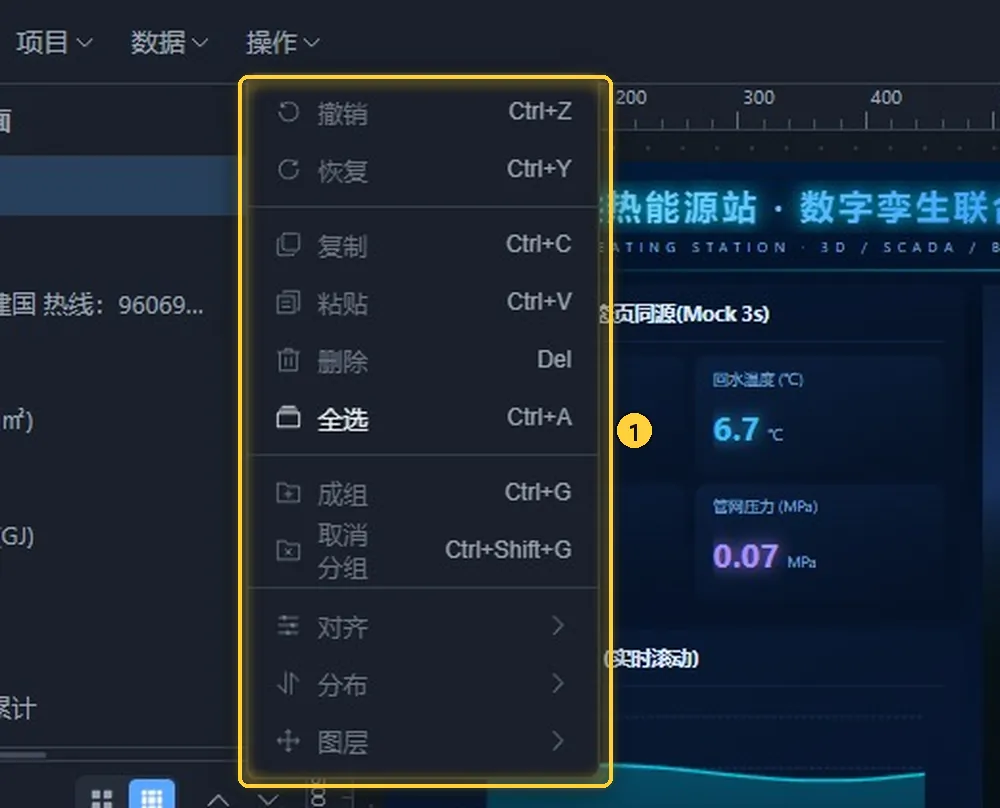The height and width of the screenshot is (808, 1000).
Task: Click the undo arrow icon beside 撤销
Action: 288,112
